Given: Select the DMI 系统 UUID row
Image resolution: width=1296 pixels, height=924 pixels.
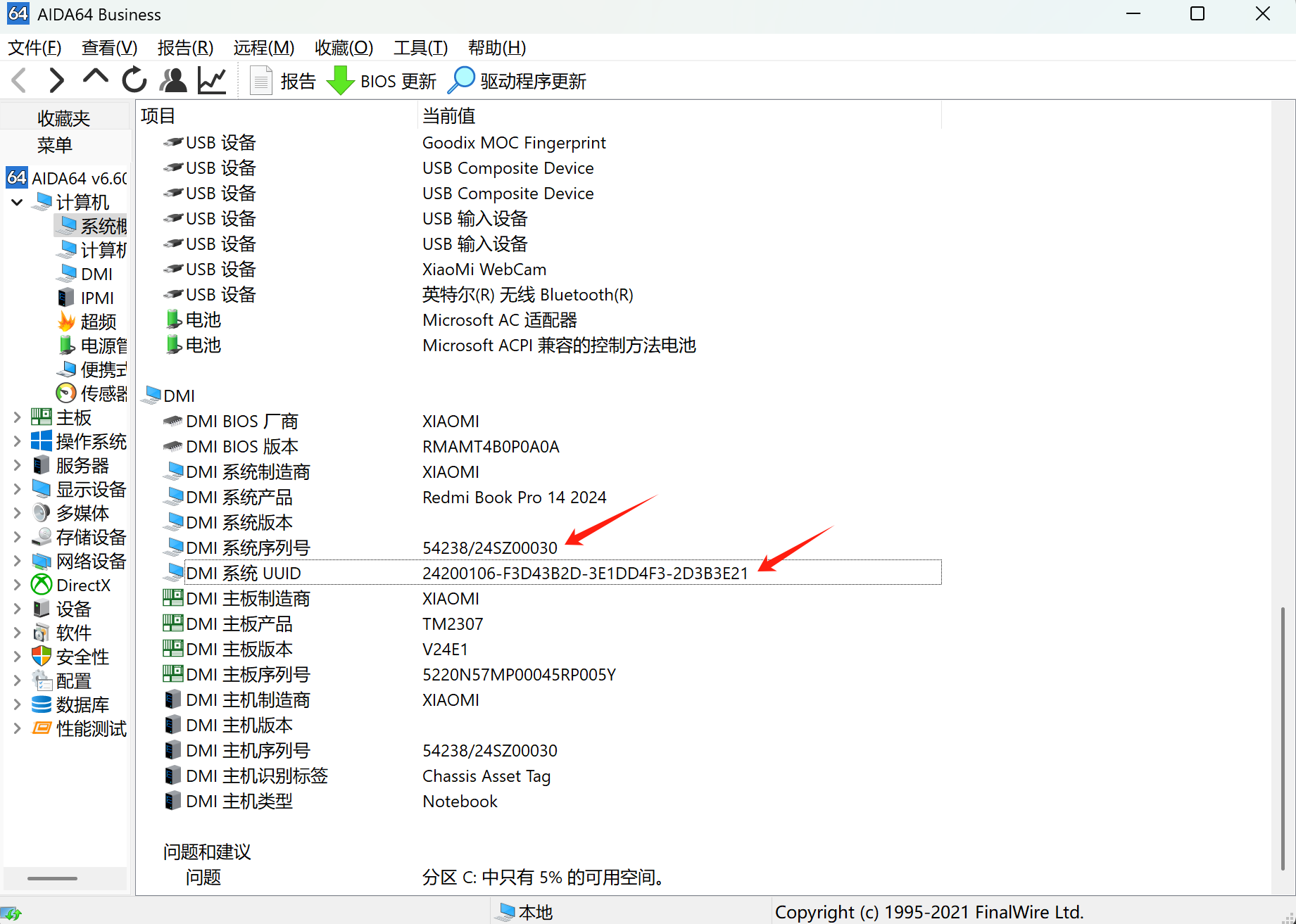Looking at the screenshot, I should click(x=553, y=573).
